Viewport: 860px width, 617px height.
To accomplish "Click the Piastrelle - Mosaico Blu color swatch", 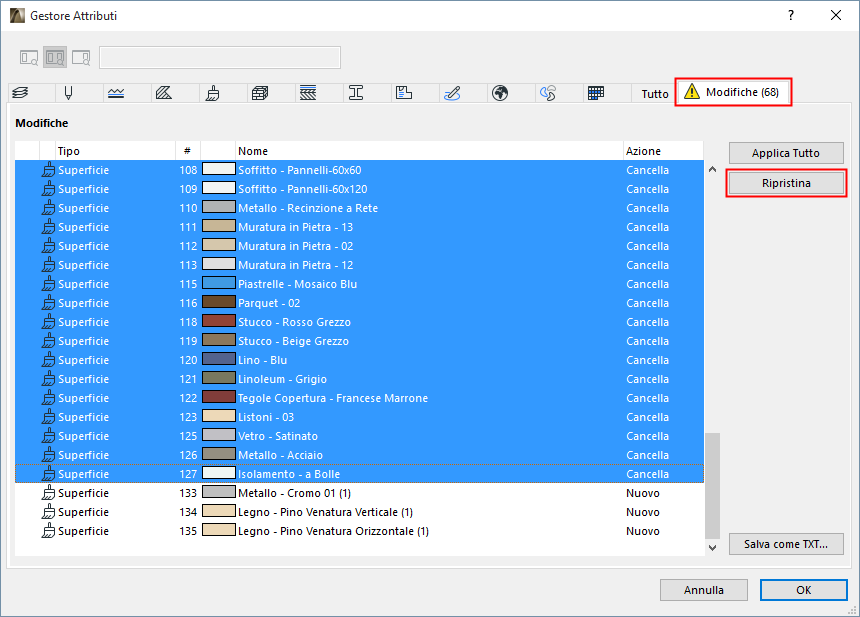I will 219,283.
